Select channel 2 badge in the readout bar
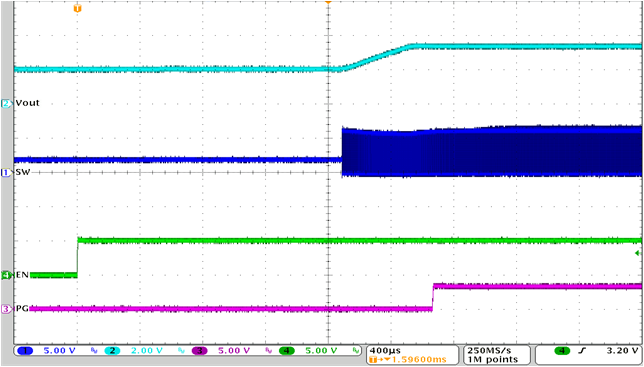 (113, 351)
